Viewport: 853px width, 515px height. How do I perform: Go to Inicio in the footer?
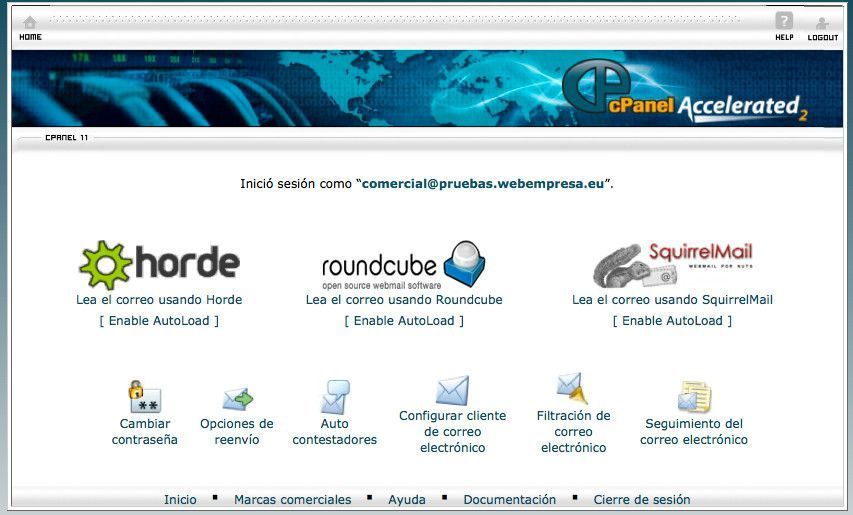click(x=180, y=499)
